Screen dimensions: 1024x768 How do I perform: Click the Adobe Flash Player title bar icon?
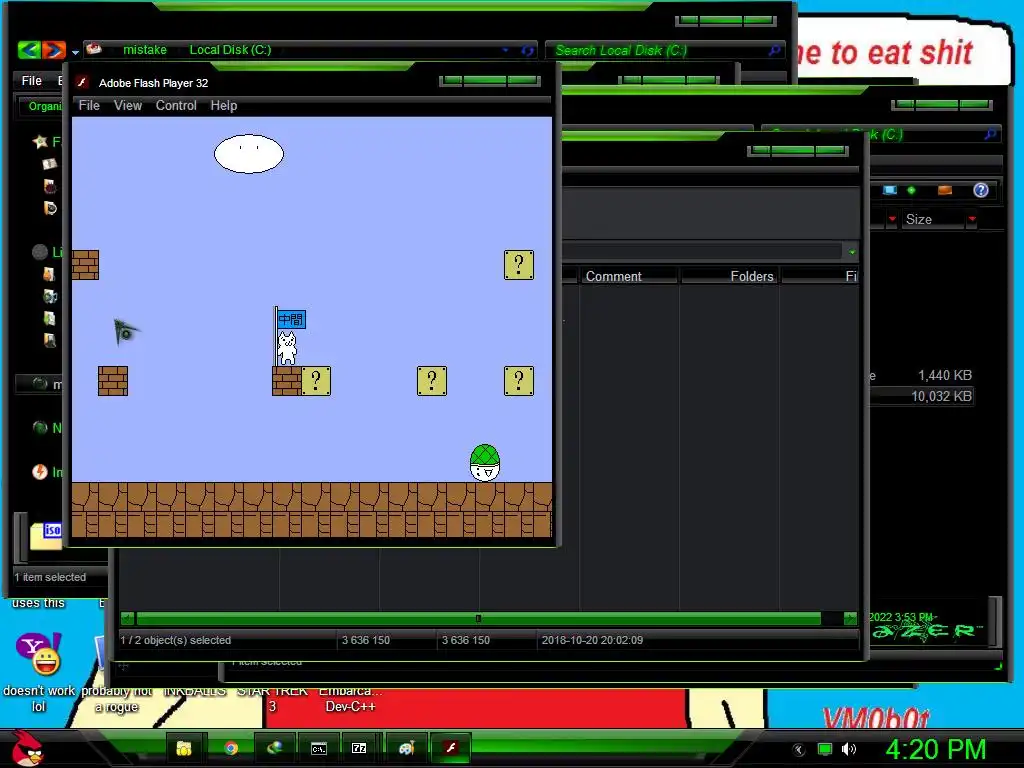click(x=82, y=82)
